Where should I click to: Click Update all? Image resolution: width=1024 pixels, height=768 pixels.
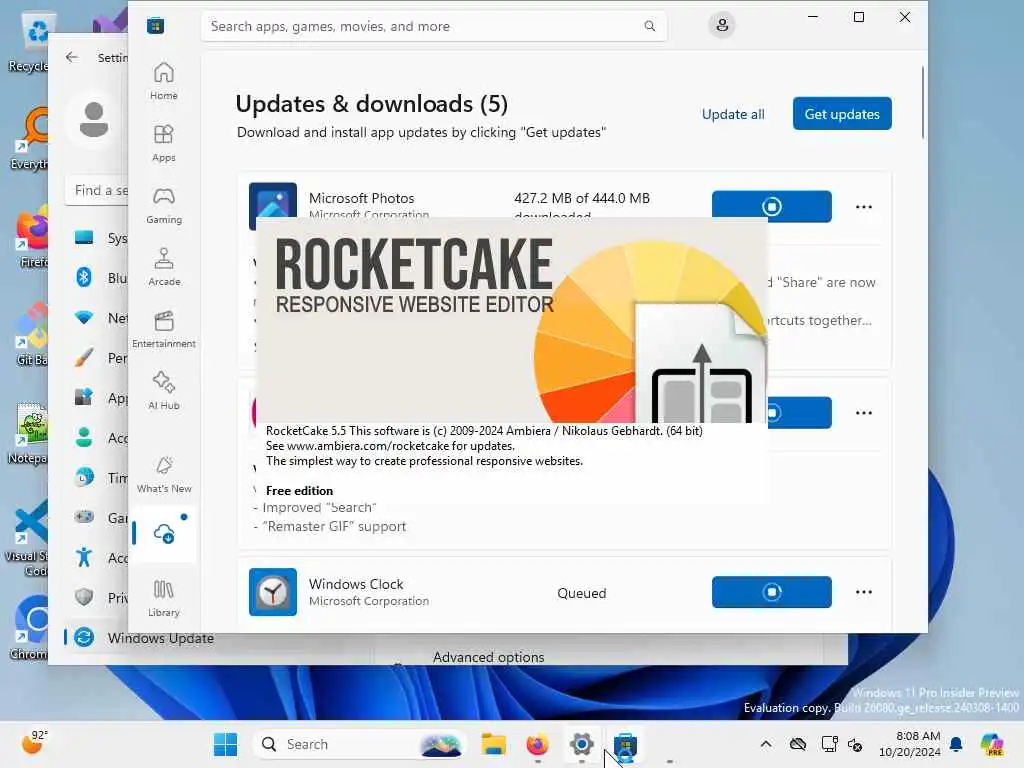(733, 114)
